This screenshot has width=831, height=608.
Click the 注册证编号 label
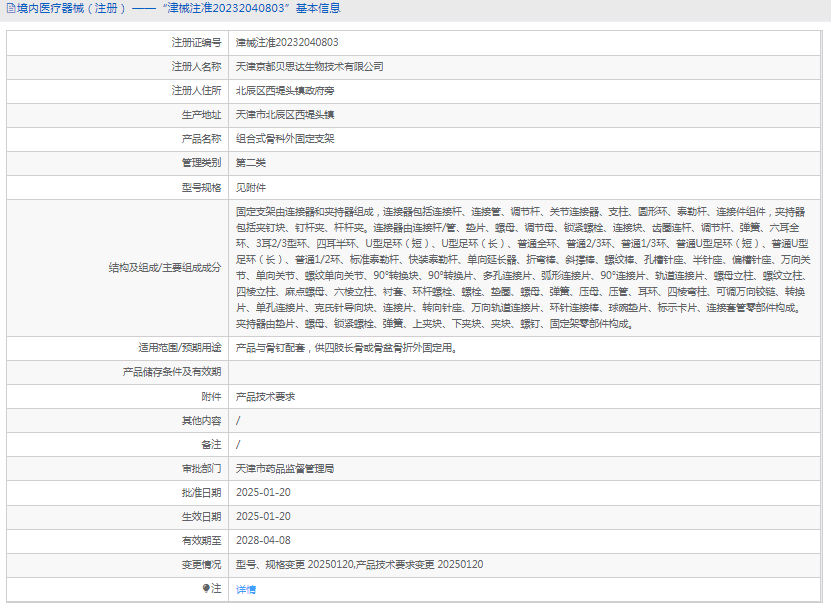point(196,42)
